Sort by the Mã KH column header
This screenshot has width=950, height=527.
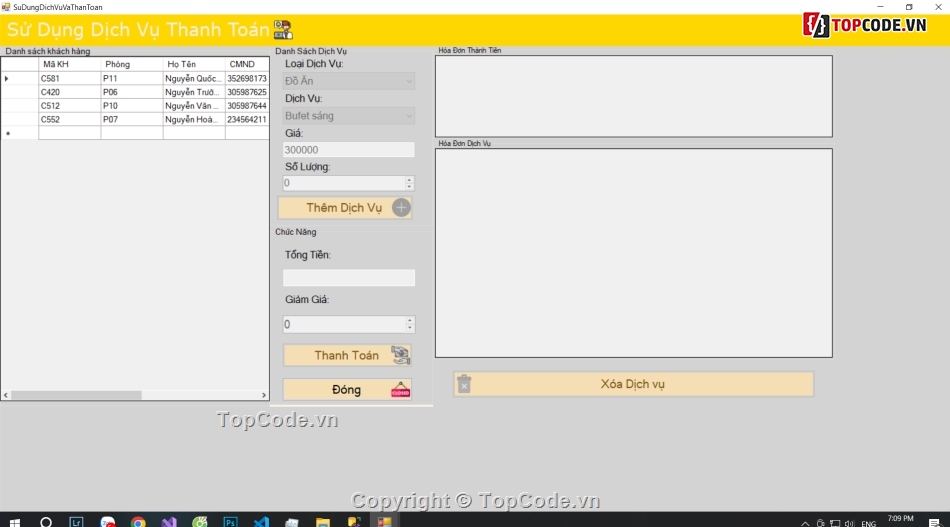point(70,64)
